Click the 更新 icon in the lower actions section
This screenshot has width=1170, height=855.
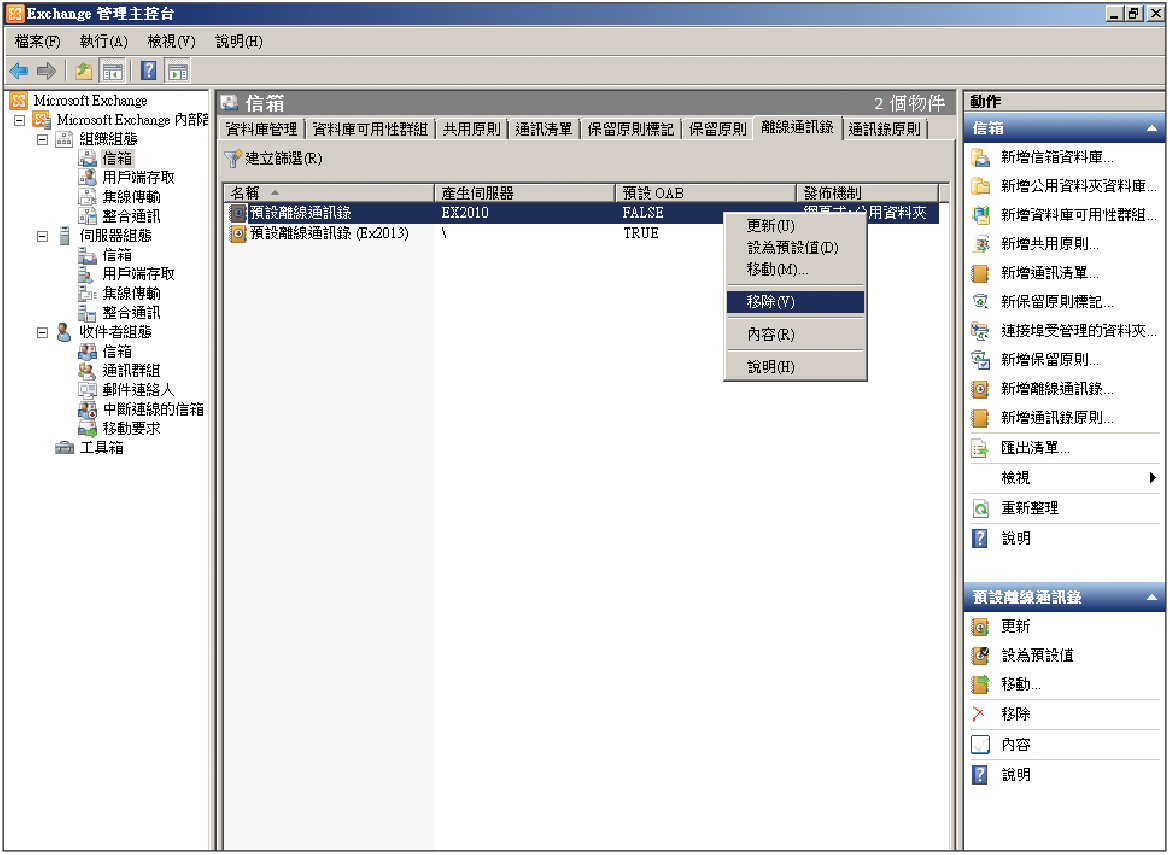pyautogui.click(x=980, y=627)
